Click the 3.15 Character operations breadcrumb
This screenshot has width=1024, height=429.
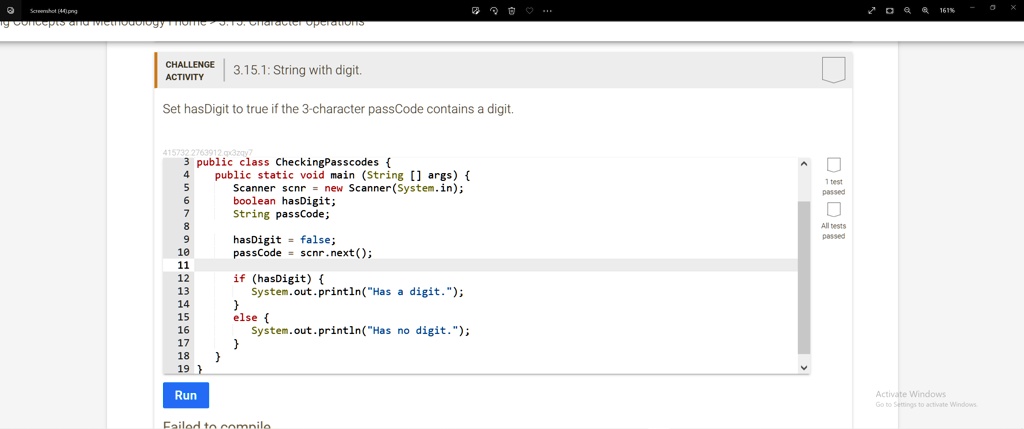[x=291, y=24]
